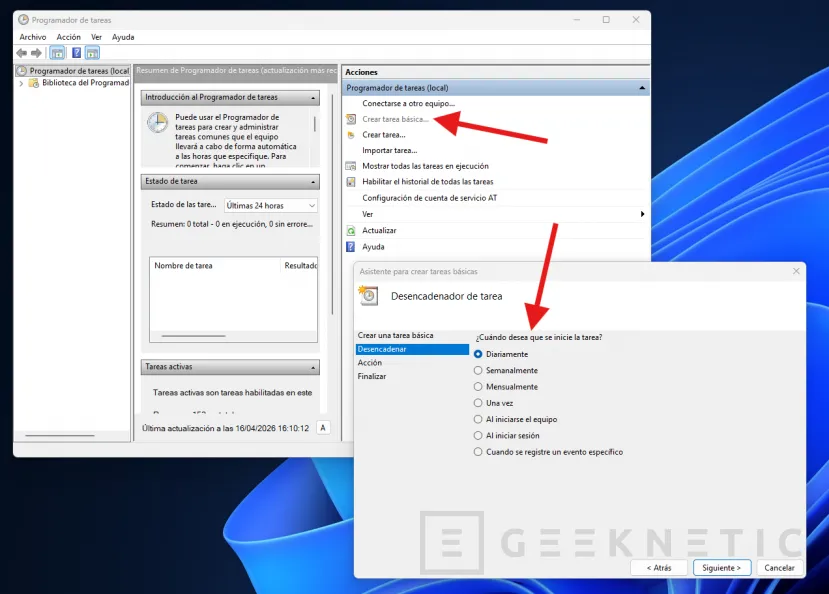Click the Forward arrow toolbar icon
The height and width of the screenshot is (594, 829).
[36, 53]
